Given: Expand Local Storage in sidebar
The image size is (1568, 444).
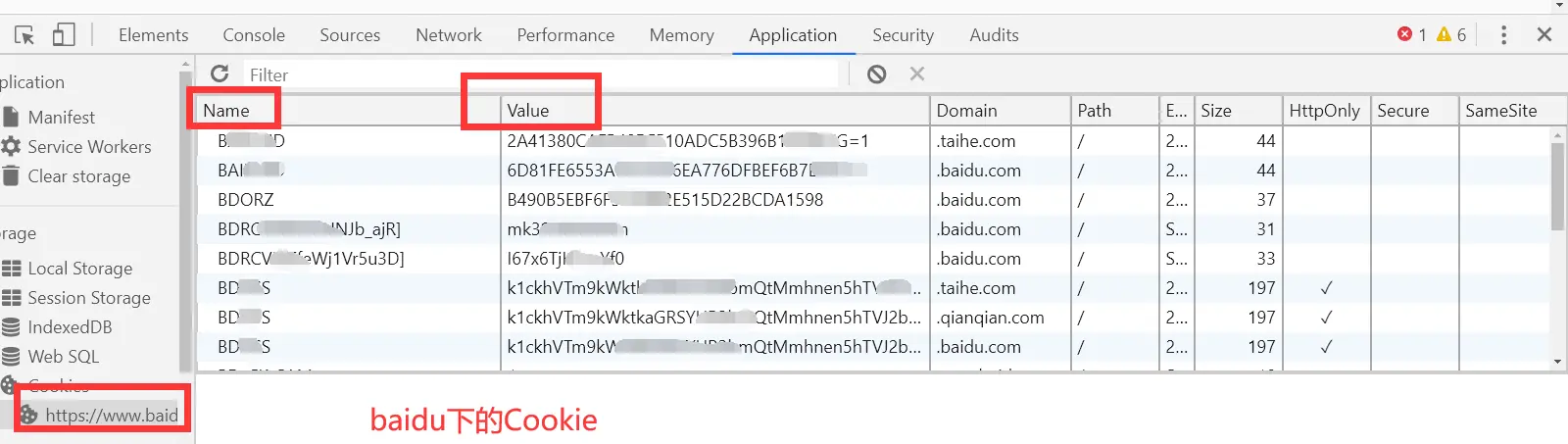Looking at the screenshot, I should 79,269.
